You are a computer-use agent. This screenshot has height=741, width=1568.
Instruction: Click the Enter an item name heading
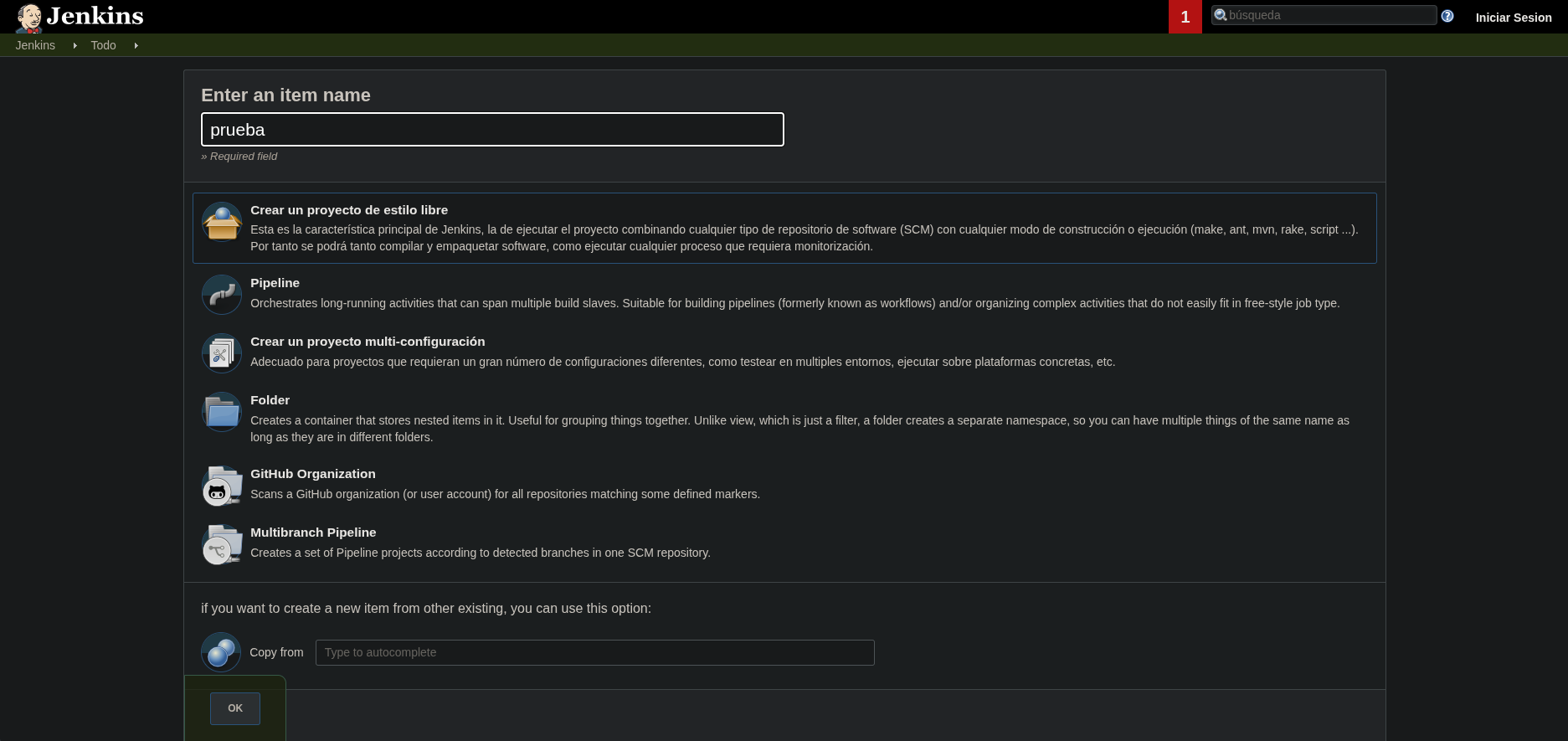click(x=285, y=95)
